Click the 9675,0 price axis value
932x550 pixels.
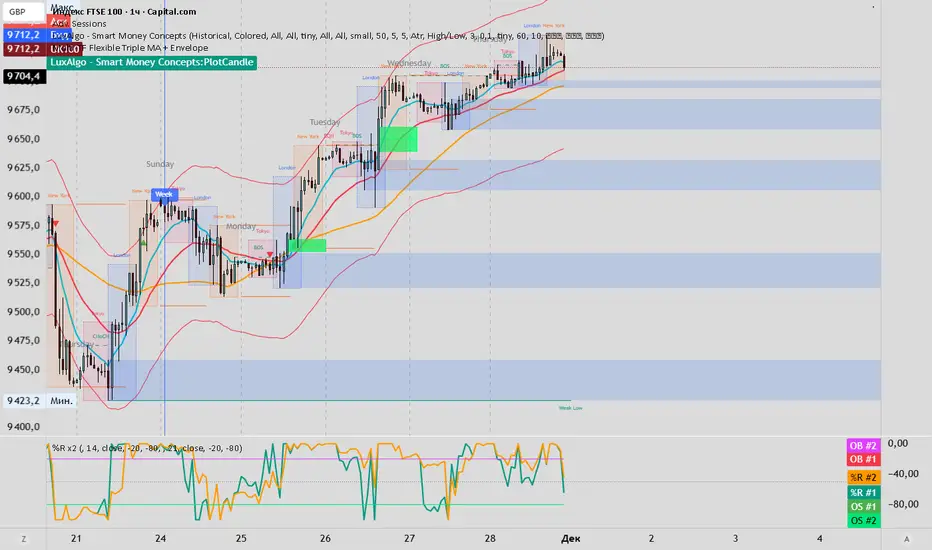click(x=23, y=110)
